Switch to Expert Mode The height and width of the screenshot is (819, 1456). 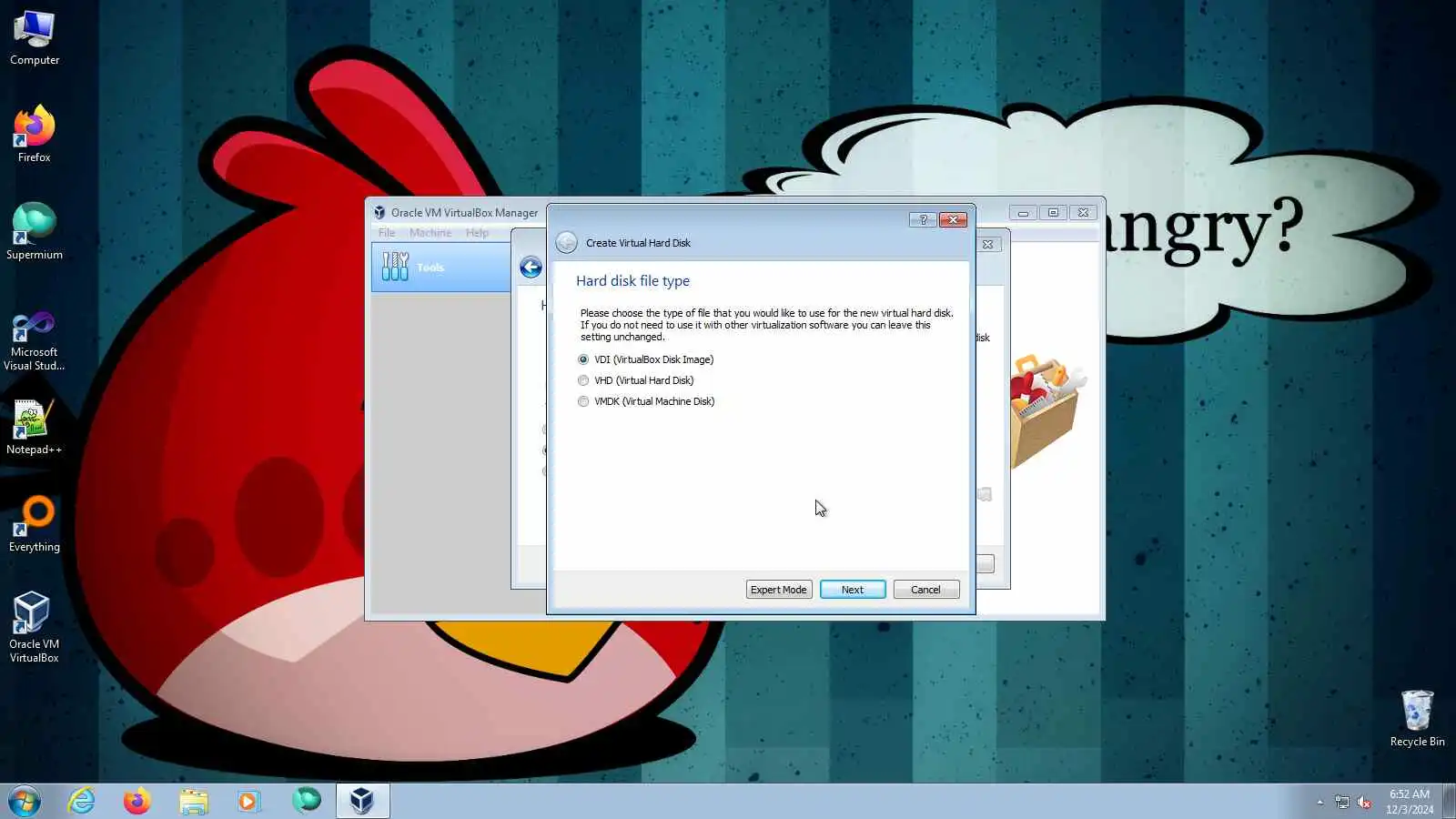click(x=779, y=590)
